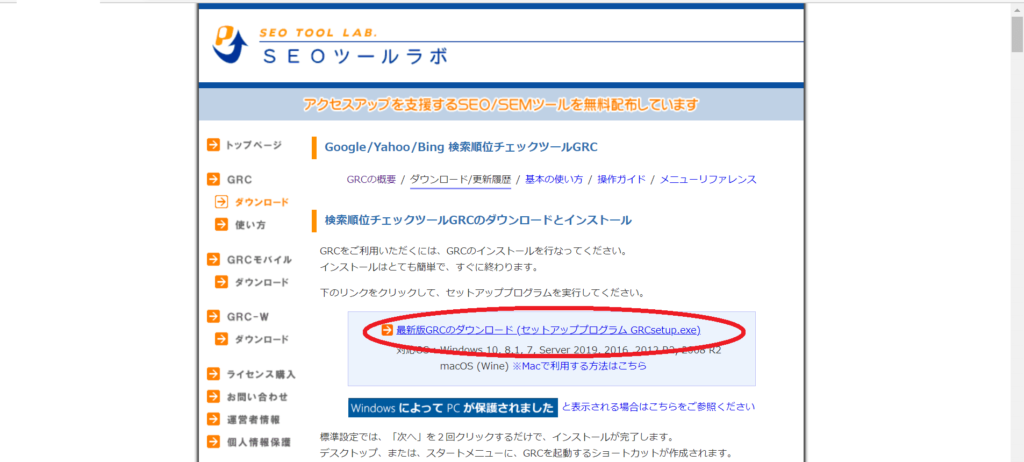Image resolution: width=1024 pixels, height=462 pixels.
Task: Click heading Google/Yahoo/Bing 検索順位チェックツールGRC
Action: pos(461,148)
